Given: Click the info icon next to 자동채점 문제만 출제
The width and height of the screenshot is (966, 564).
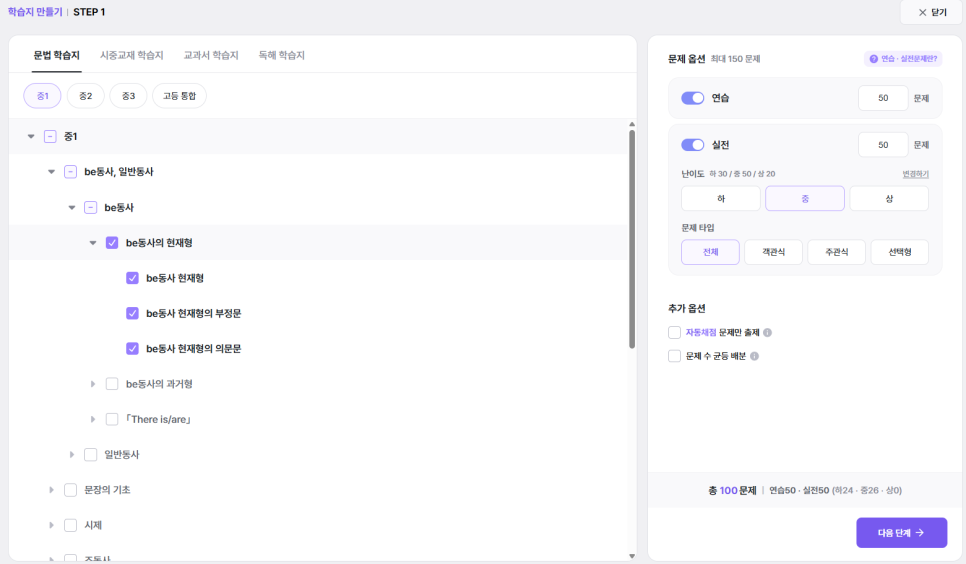Looking at the screenshot, I should (x=767, y=332).
